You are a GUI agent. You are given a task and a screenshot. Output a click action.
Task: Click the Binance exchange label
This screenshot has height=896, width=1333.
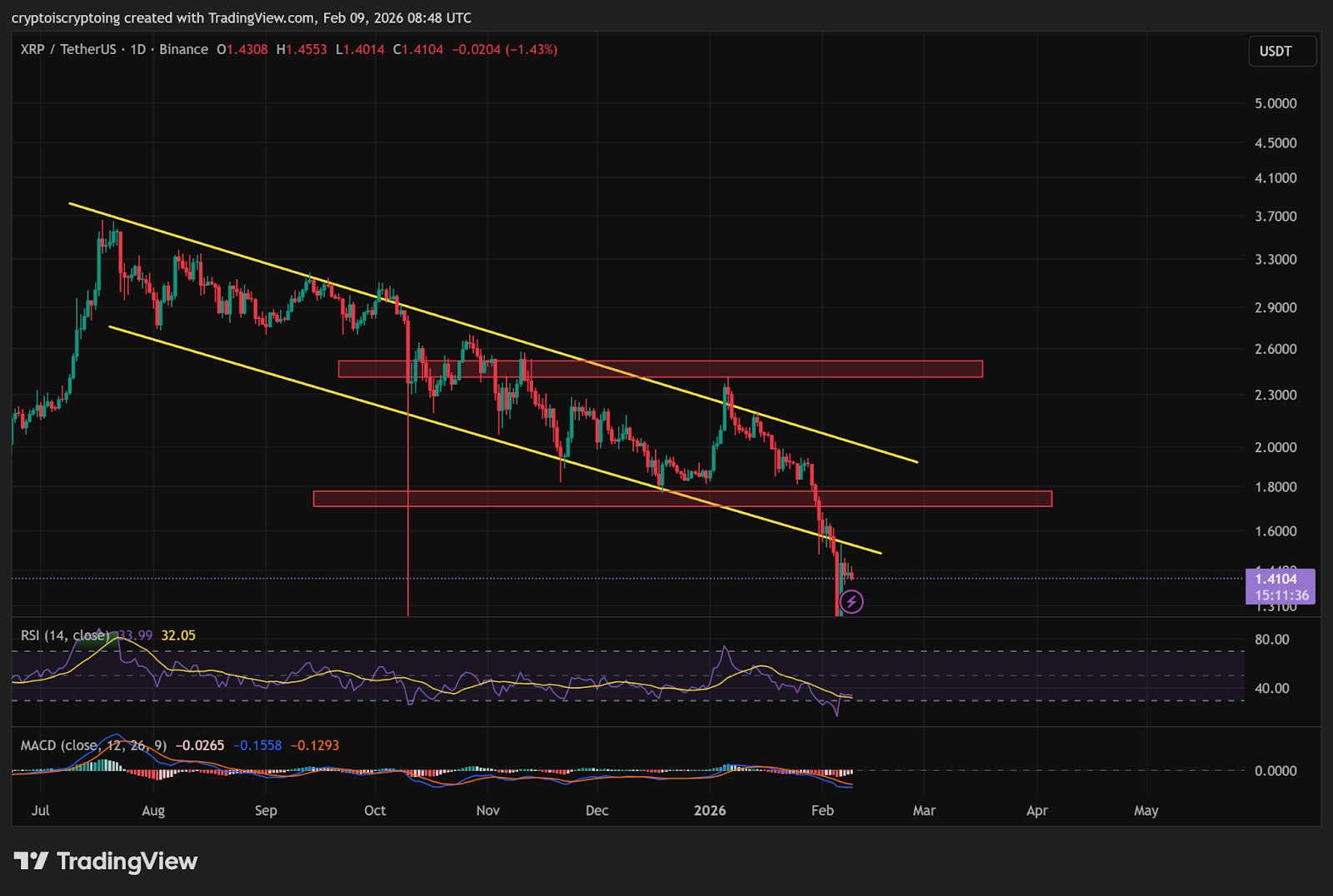[x=183, y=50]
